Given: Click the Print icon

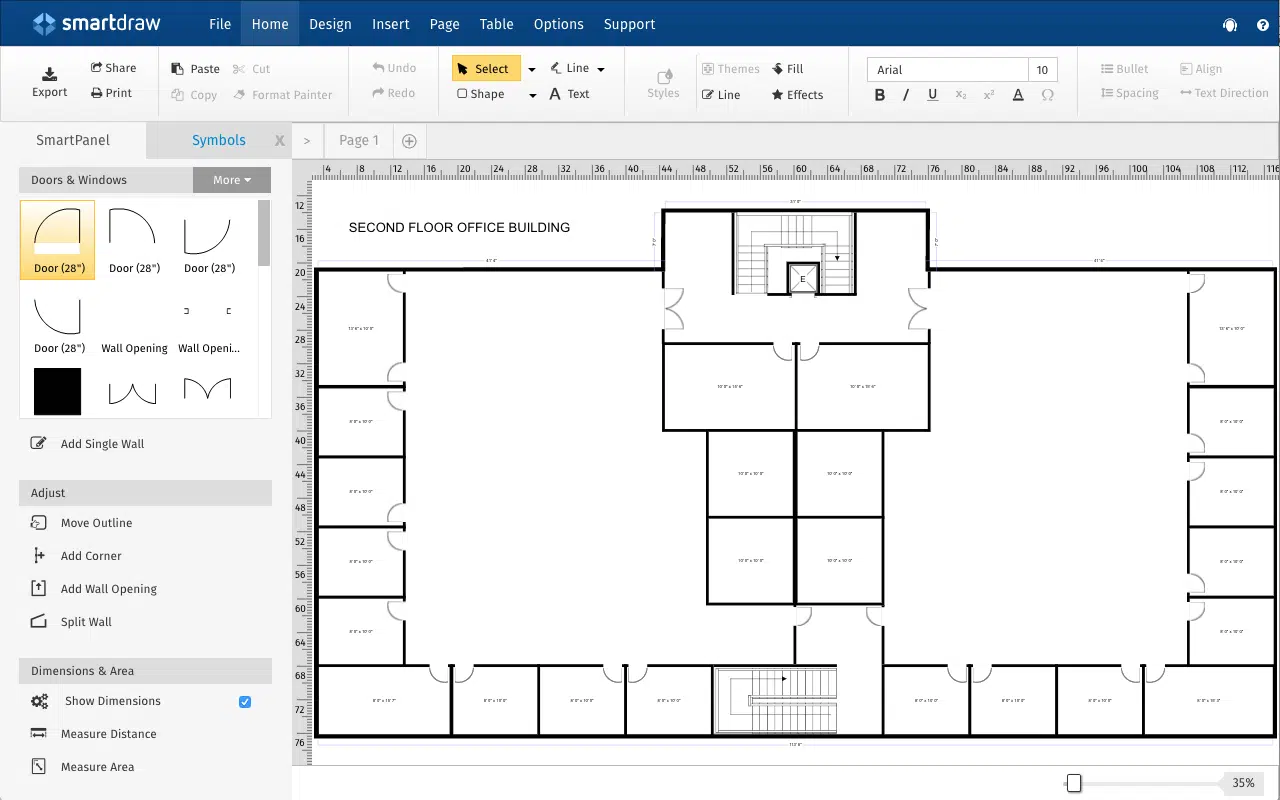Looking at the screenshot, I should [x=97, y=93].
